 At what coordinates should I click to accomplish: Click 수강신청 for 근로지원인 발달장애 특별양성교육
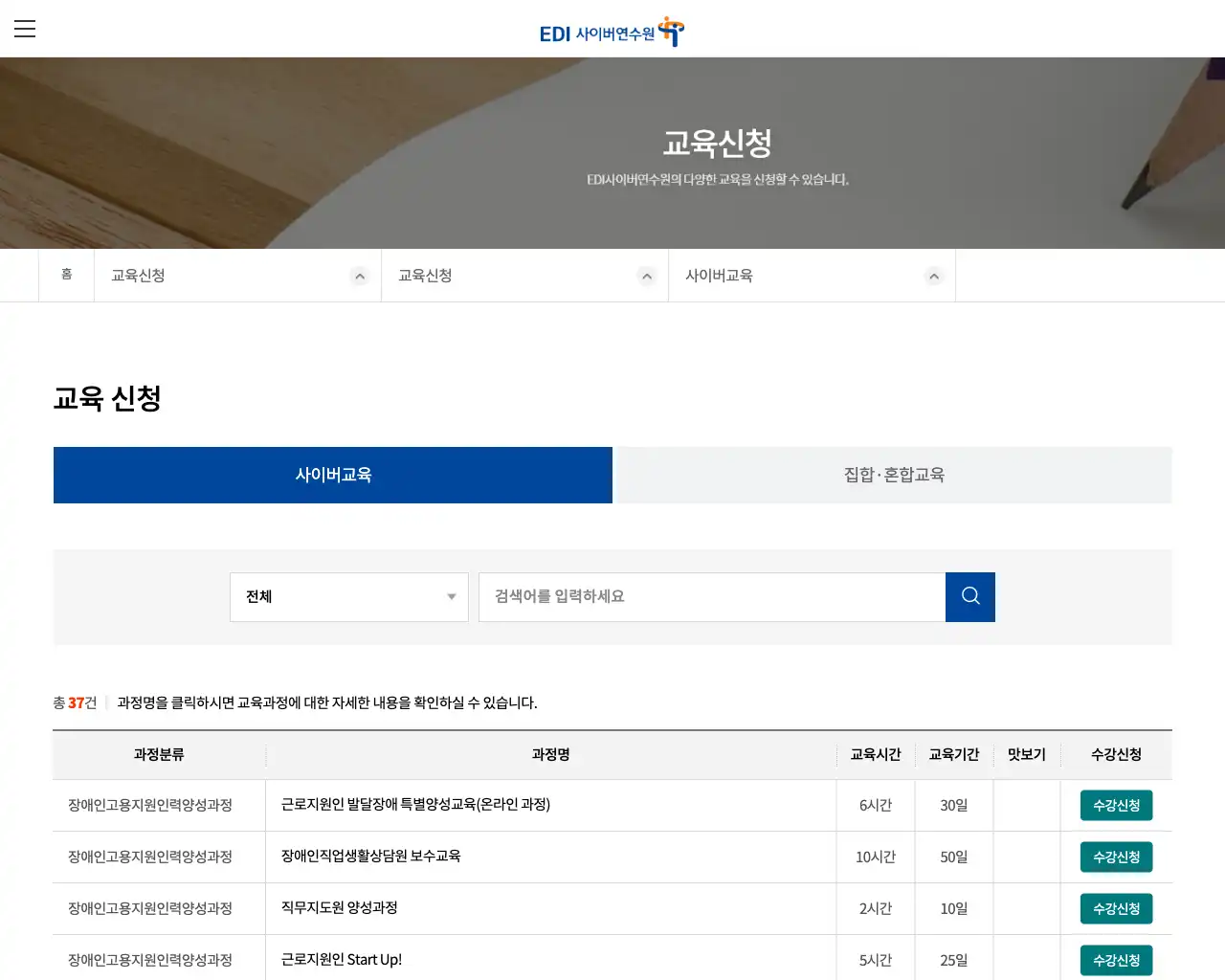coord(1116,805)
